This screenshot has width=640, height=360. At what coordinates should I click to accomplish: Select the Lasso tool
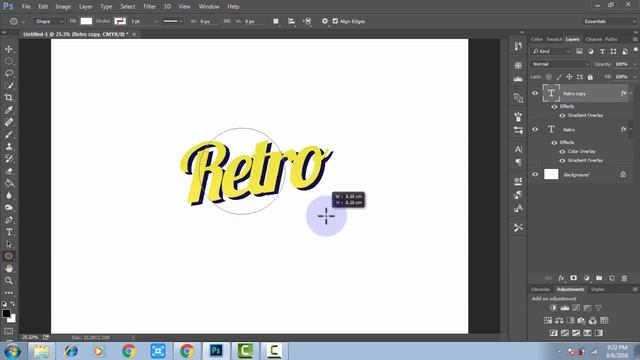point(9,73)
